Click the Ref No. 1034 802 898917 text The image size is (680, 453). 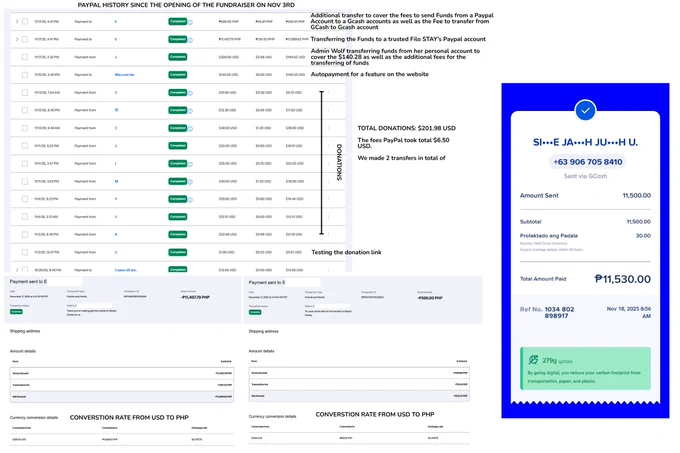(x=547, y=312)
